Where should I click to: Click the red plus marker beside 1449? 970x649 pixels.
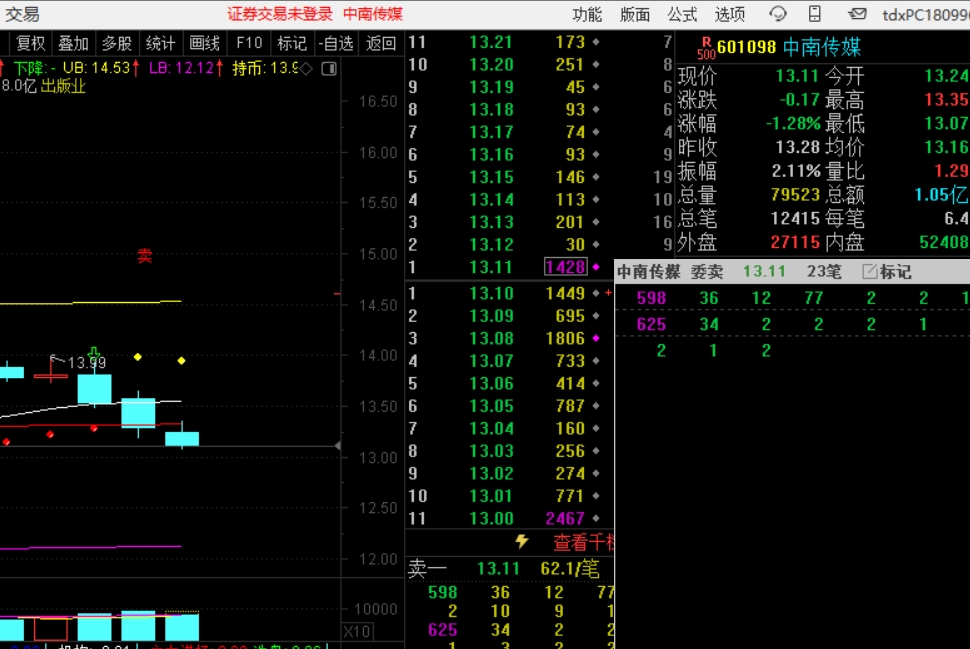(608, 293)
